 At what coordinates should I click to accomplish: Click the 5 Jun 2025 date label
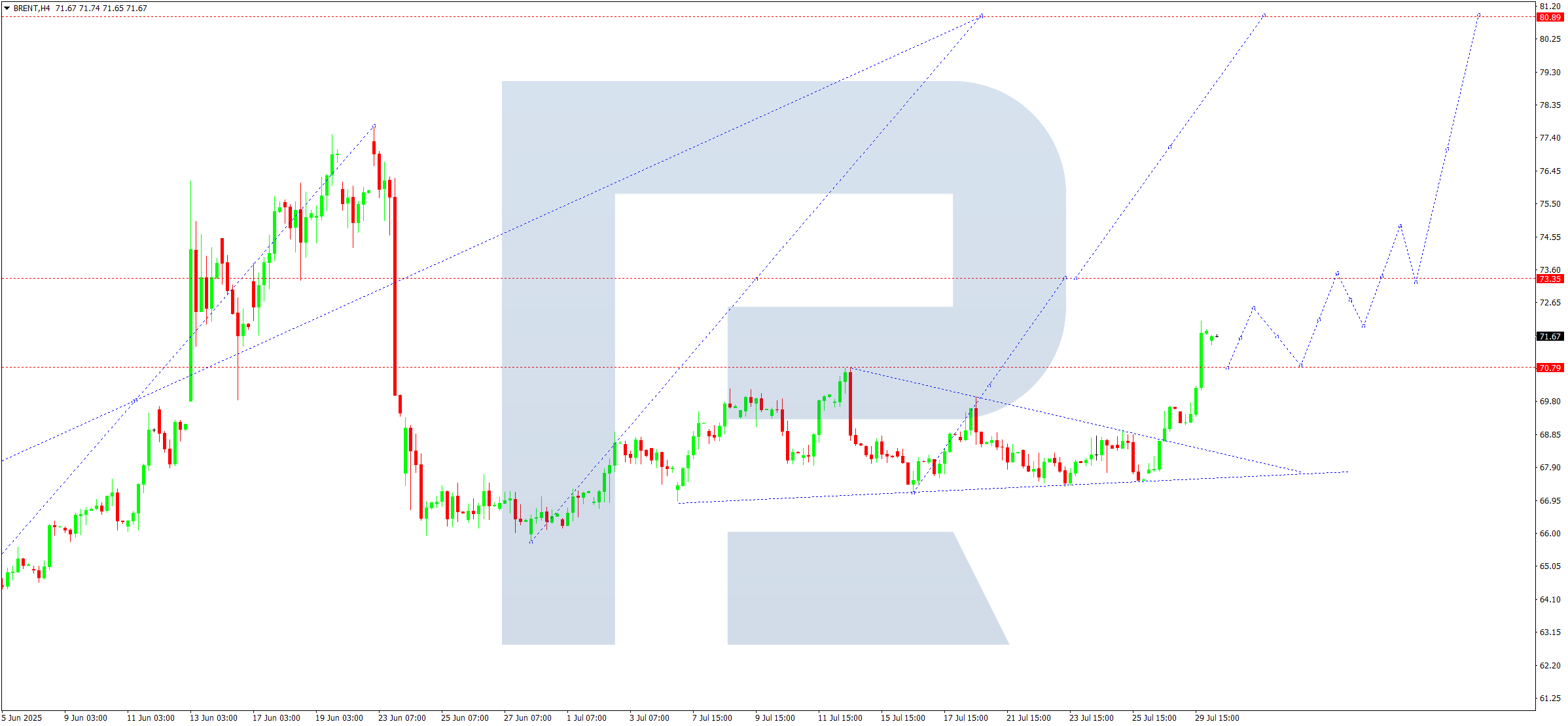[22, 718]
